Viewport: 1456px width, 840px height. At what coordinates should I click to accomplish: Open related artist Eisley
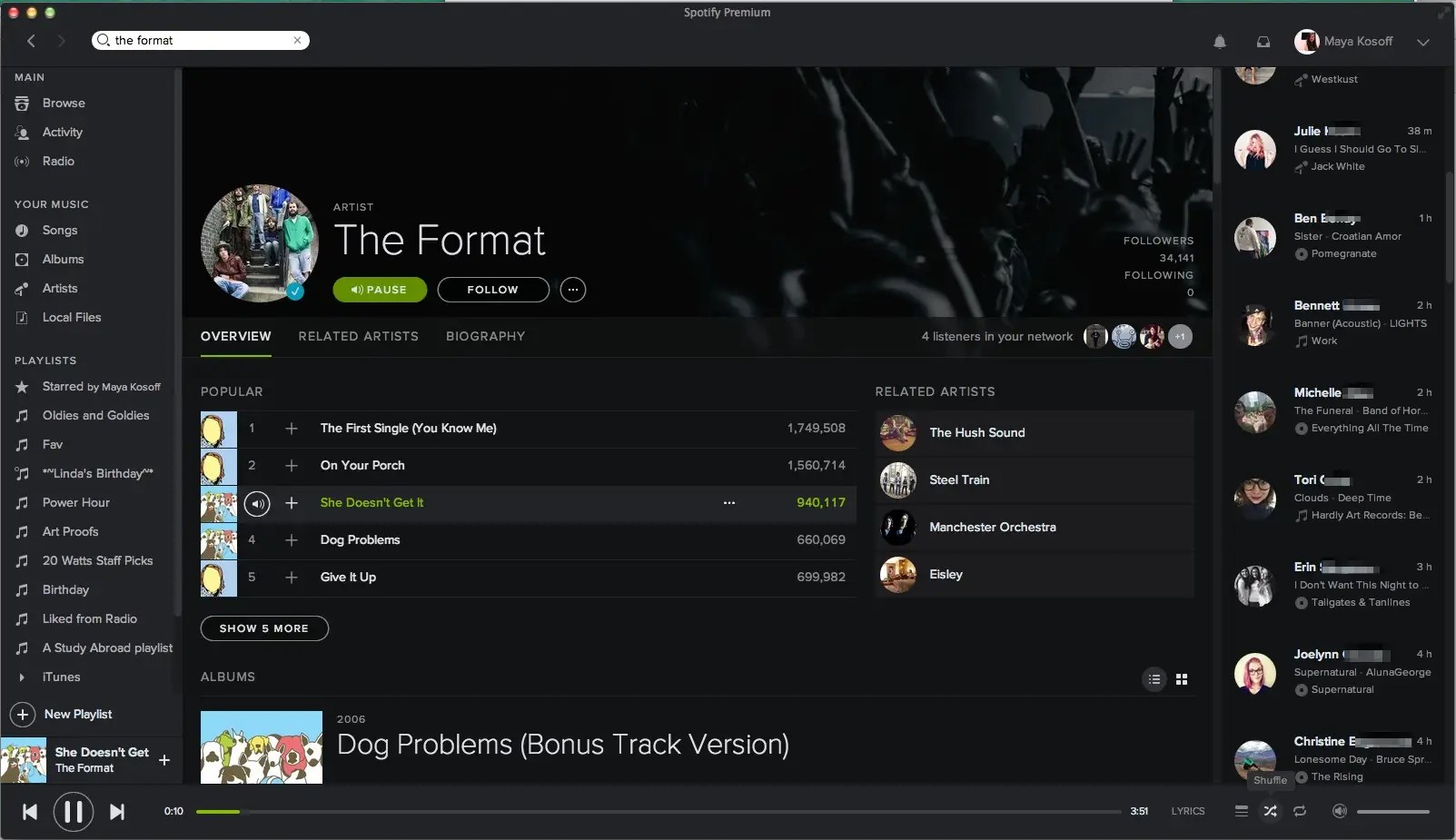coord(946,574)
